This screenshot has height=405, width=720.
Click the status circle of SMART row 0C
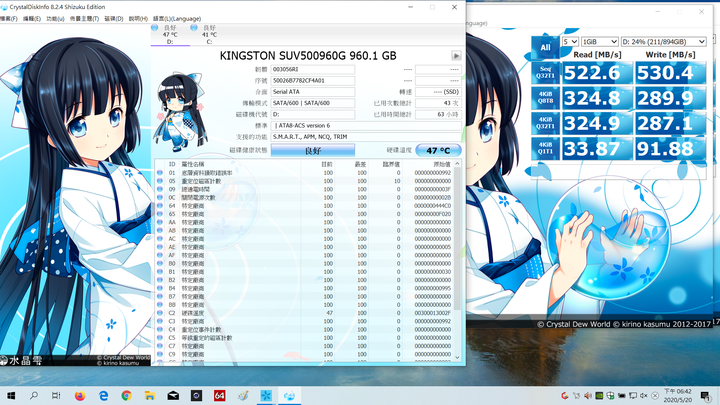(160, 197)
